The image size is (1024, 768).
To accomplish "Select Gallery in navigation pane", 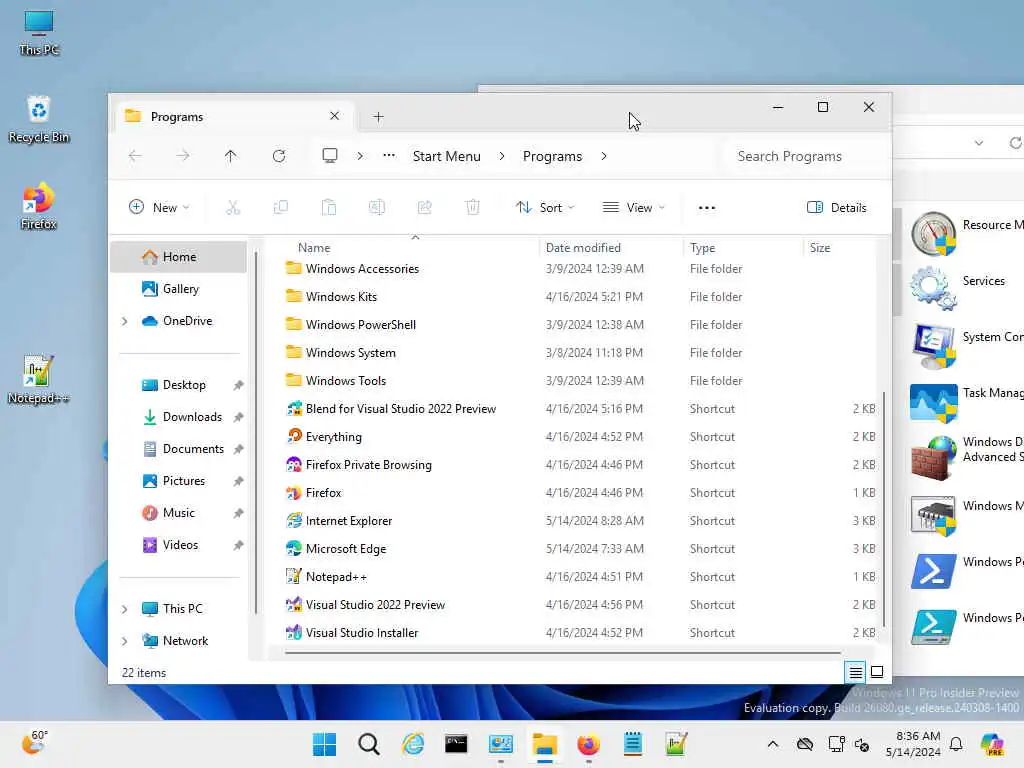I will pos(178,289).
